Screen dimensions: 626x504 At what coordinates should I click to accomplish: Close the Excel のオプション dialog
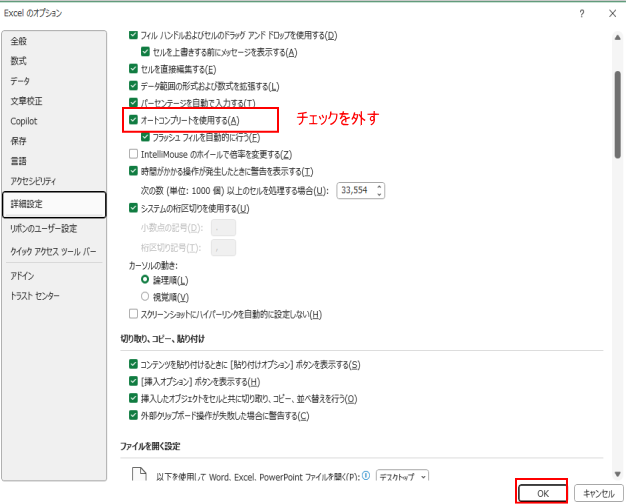pyautogui.click(x=612, y=14)
